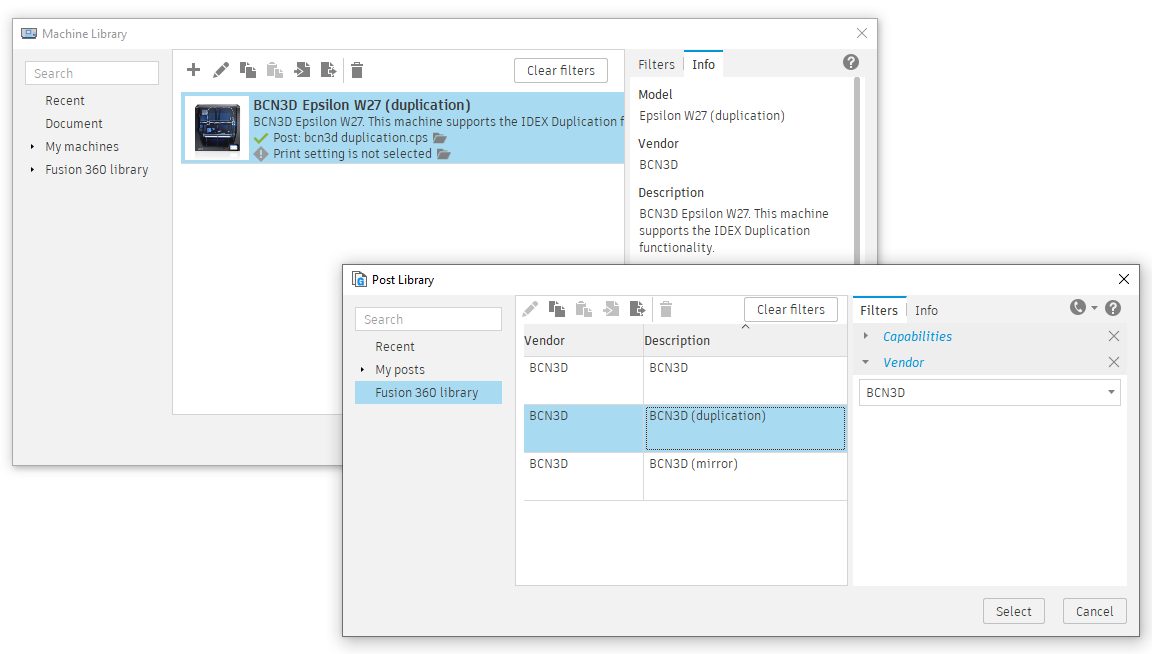The image size is (1152, 654).
Task: Click the plus icon in Machine Library toolbar
Action: [193, 70]
